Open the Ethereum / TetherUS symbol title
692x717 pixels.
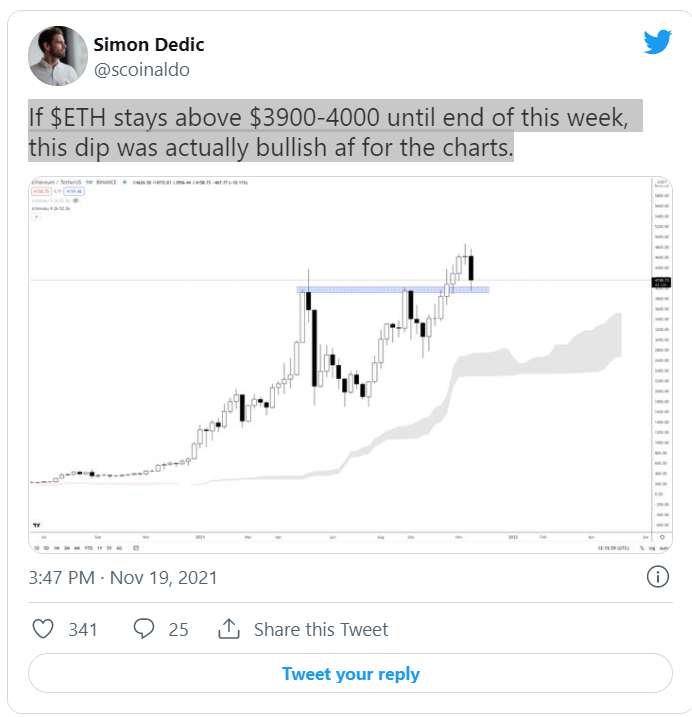coord(57,182)
